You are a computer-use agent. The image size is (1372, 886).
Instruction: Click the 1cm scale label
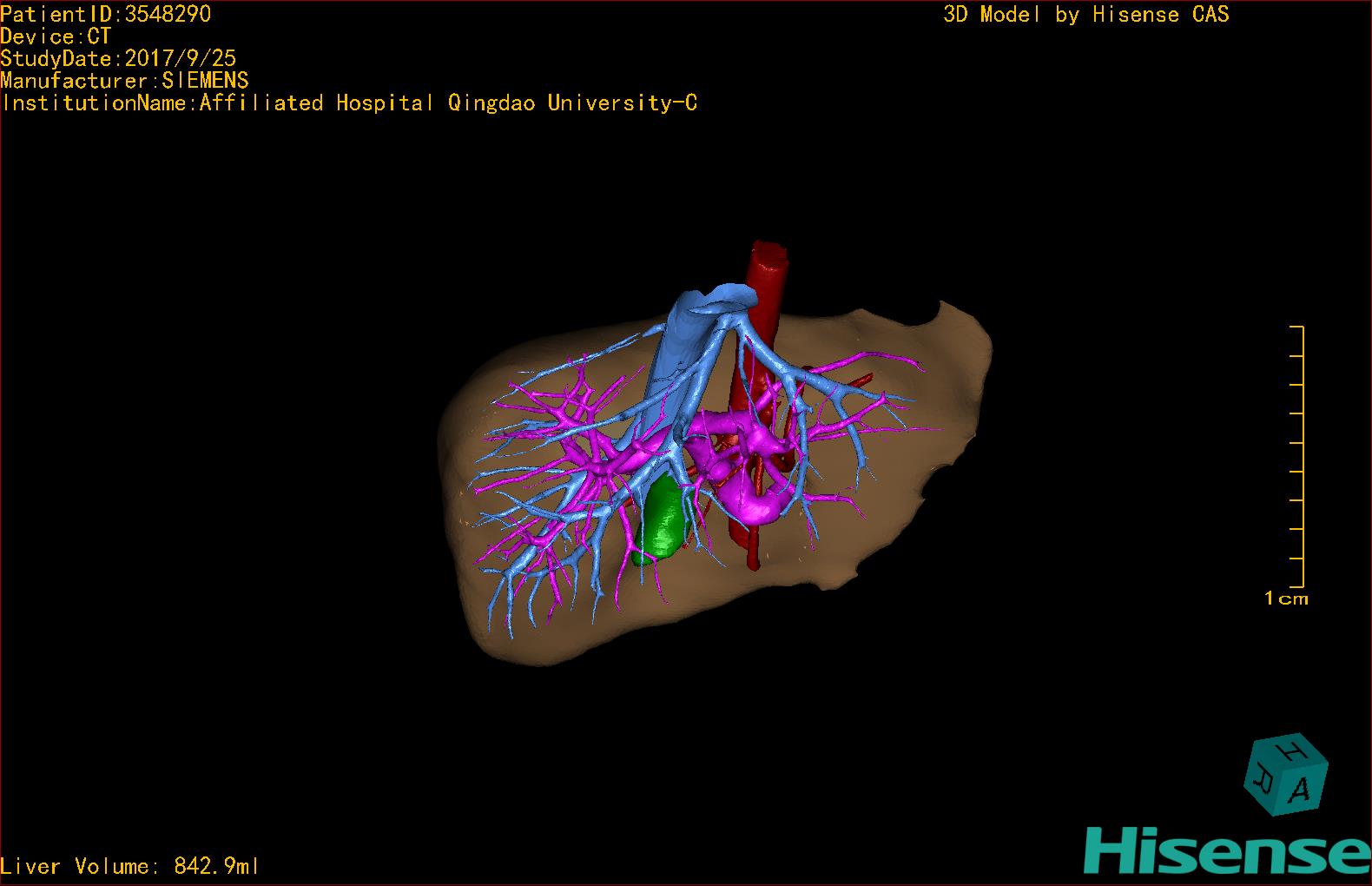(1286, 598)
